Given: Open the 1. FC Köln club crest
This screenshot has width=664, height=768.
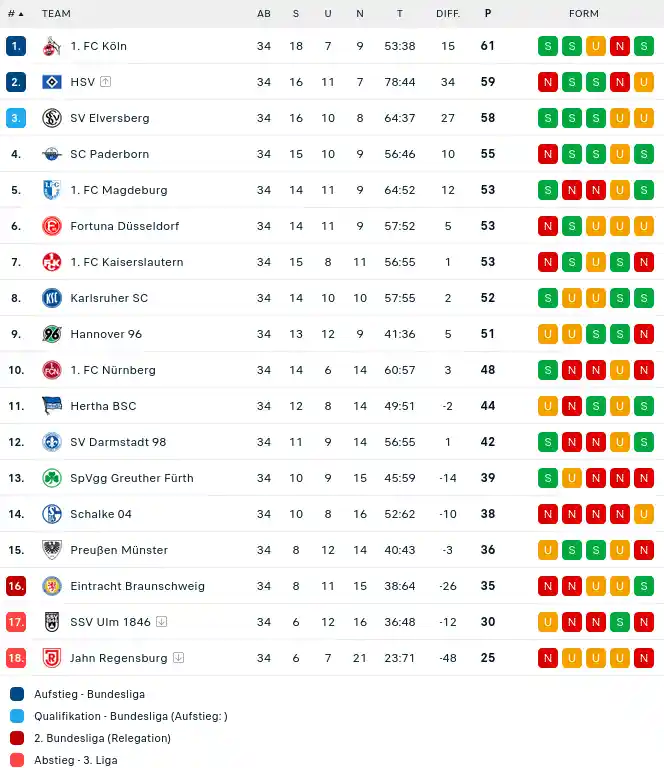Looking at the screenshot, I should coord(52,46).
